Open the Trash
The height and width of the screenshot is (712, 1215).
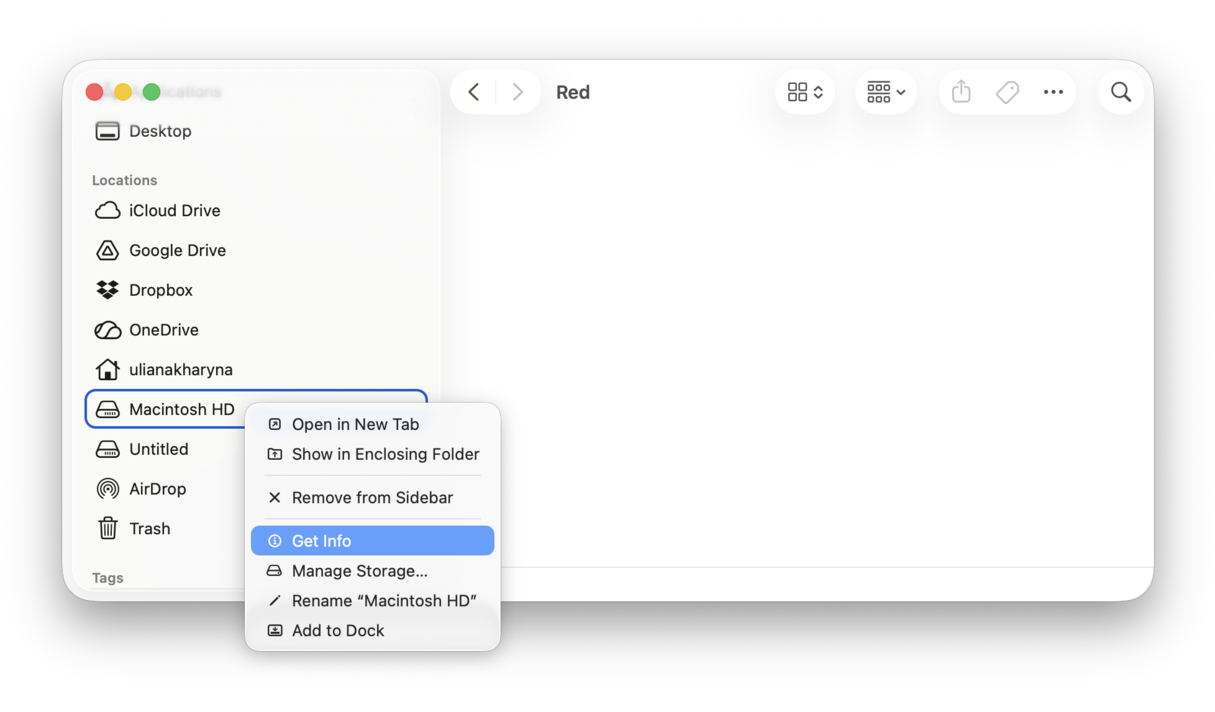[x=150, y=528]
